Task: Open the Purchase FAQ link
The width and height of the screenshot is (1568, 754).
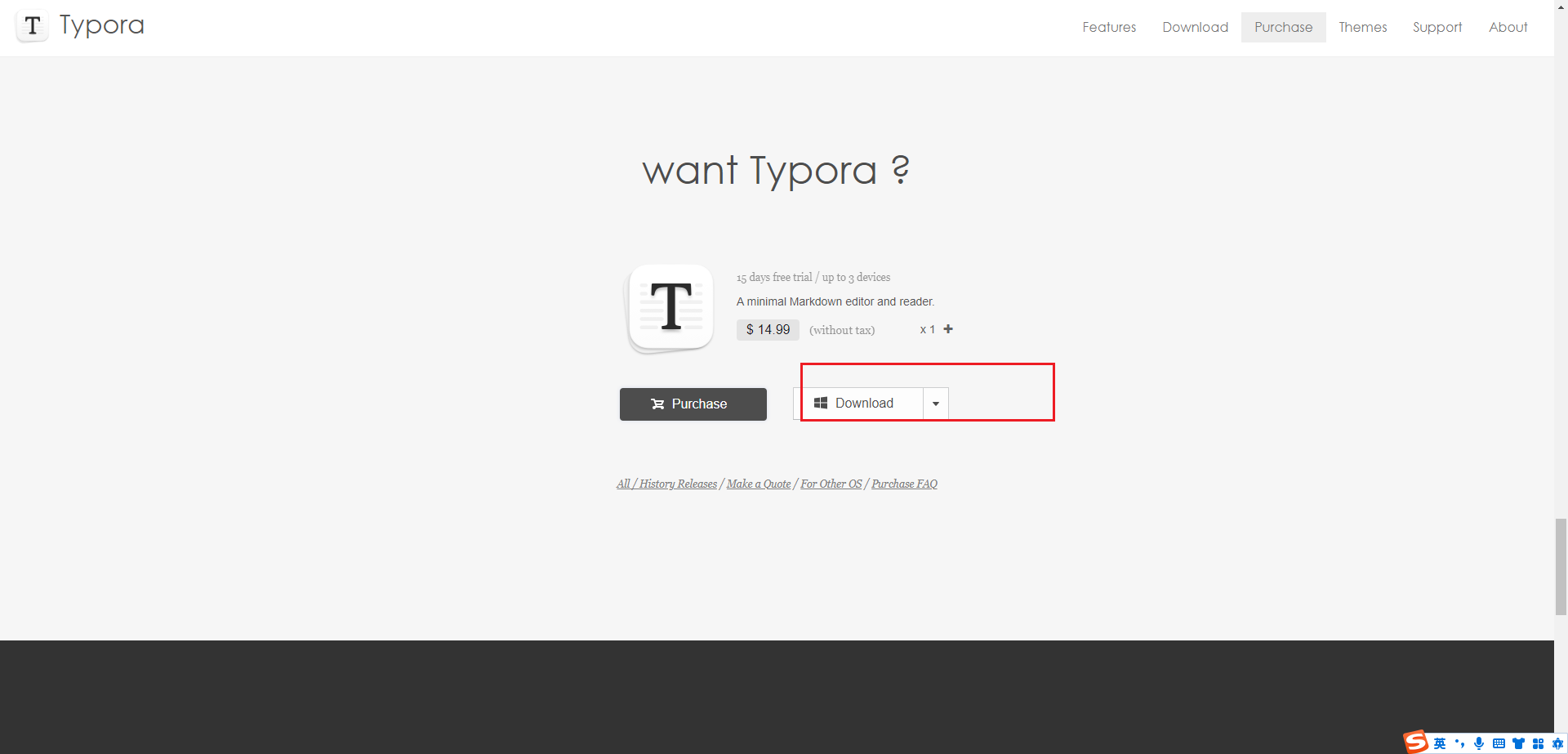Action: coord(904,484)
